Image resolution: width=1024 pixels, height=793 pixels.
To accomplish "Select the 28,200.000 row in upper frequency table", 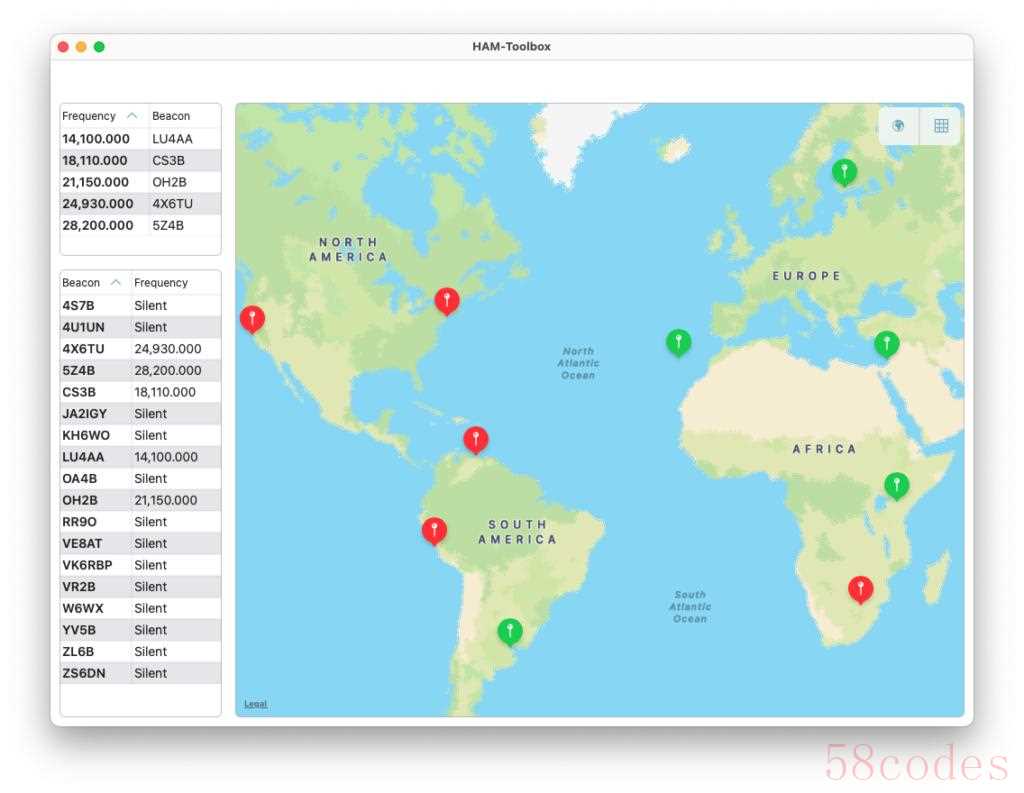I will point(140,225).
